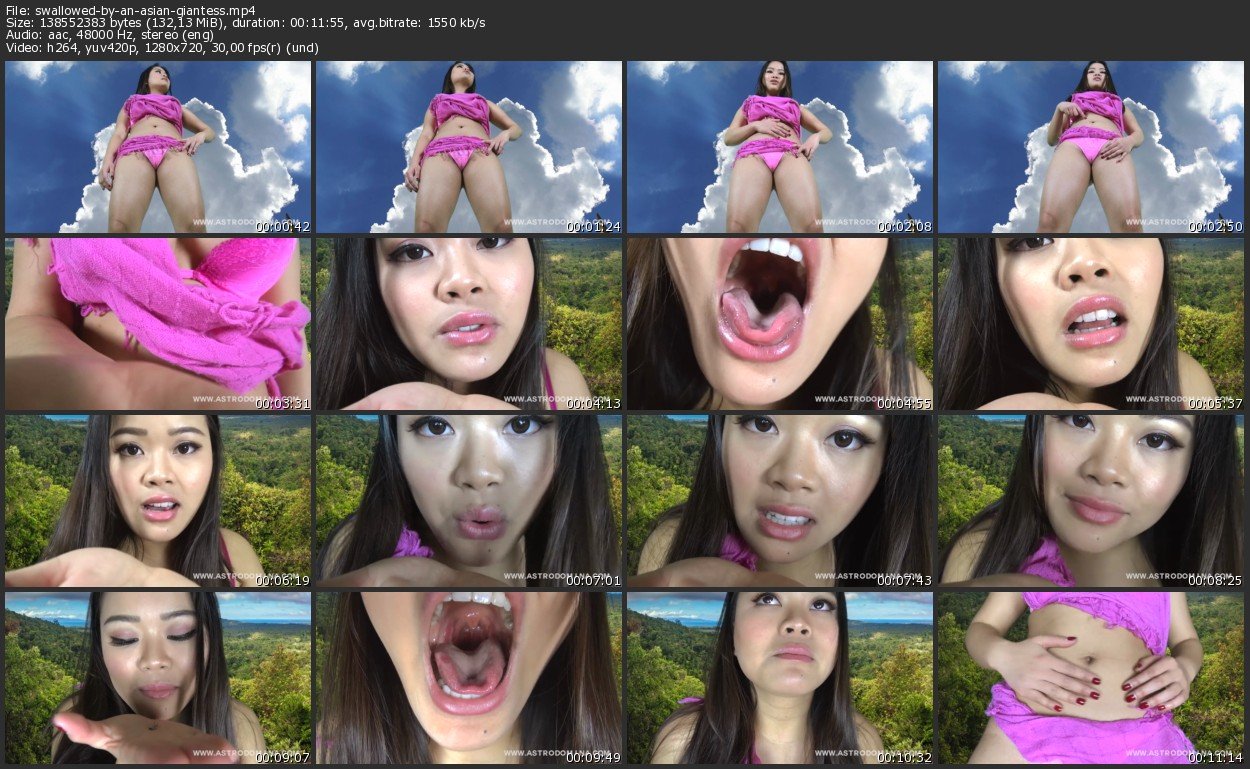Open the thumbnail marked 00:02:08
Screen dimensions: 1250x769
pyautogui.click(x=780, y=147)
